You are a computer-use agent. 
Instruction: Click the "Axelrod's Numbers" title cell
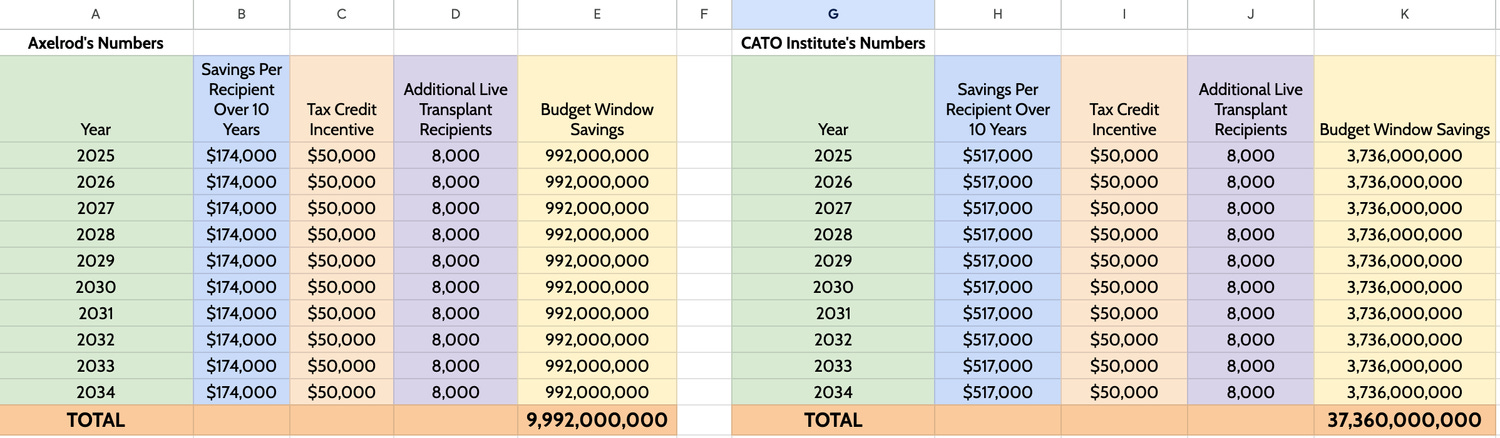tap(96, 43)
